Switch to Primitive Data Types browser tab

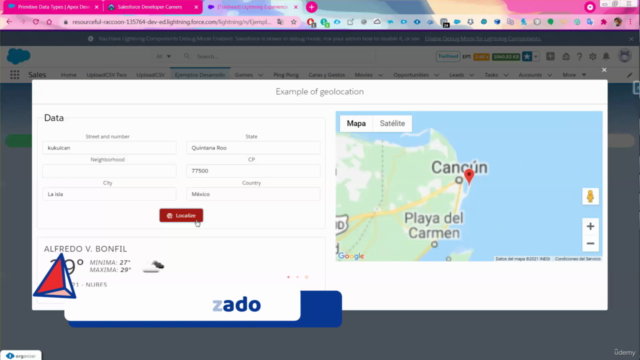(x=53, y=7)
